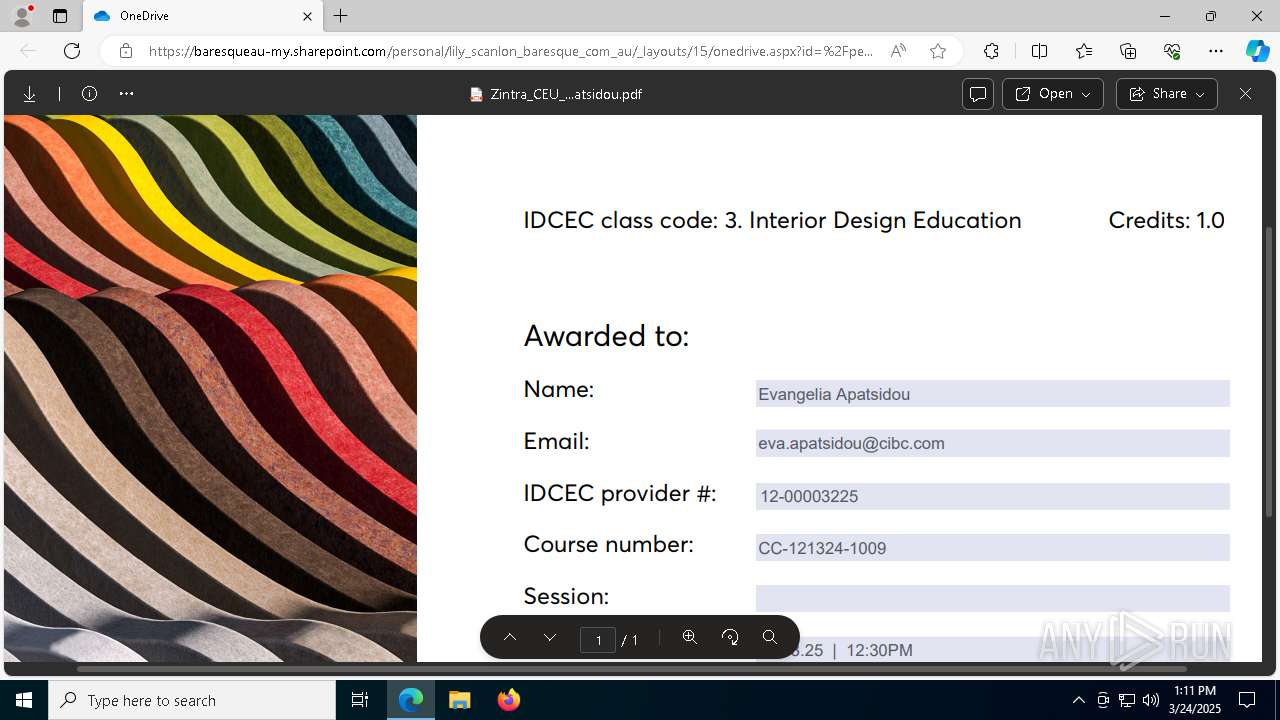Open the notification center
Screen dimensions: 1280x720
tap(1248, 700)
